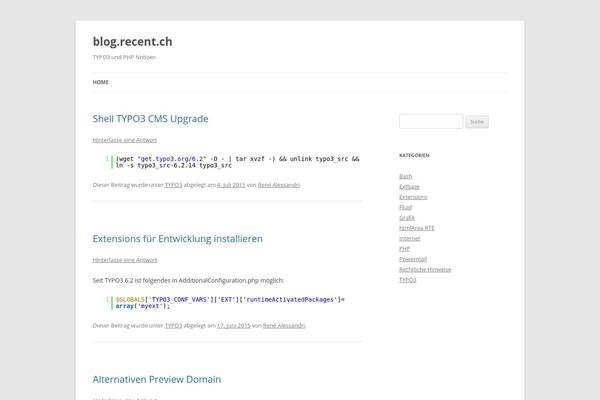
Task: Click Hinterlasse eine Antwort under Extensions post
Action: point(125,260)
